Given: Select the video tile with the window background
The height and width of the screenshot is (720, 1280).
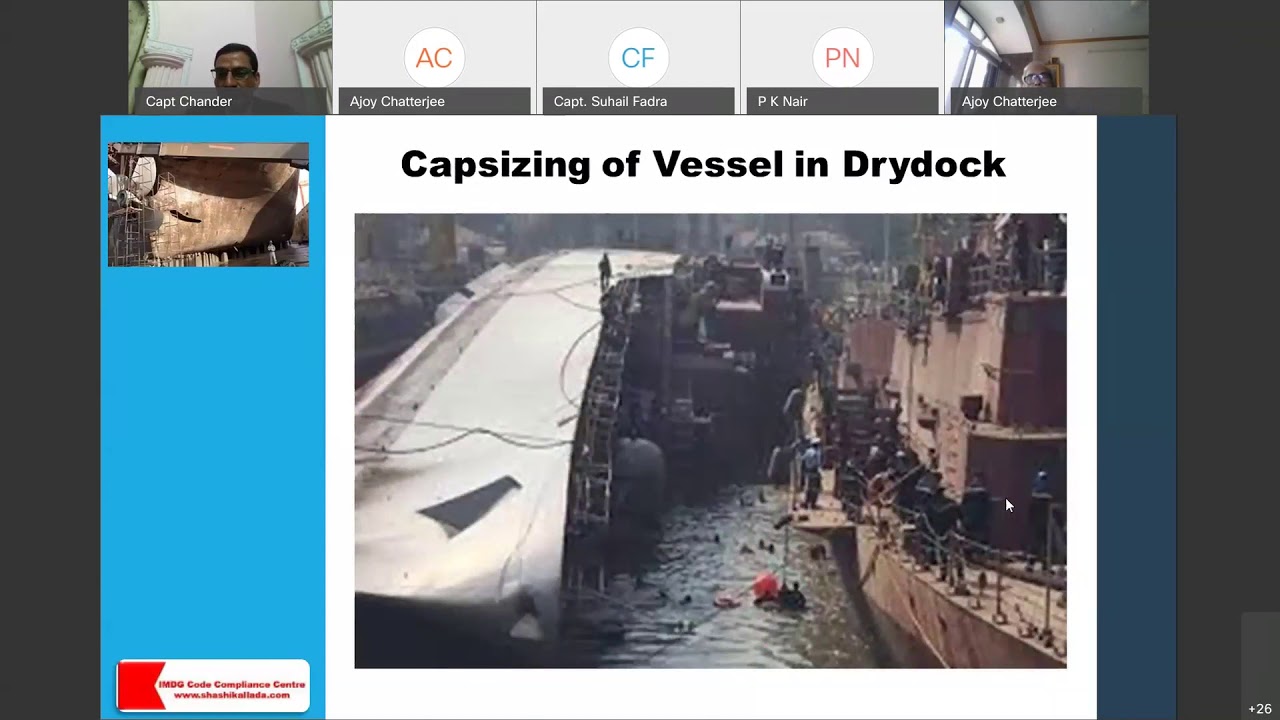Looking at the screenshot, I should pos(1046,57).
